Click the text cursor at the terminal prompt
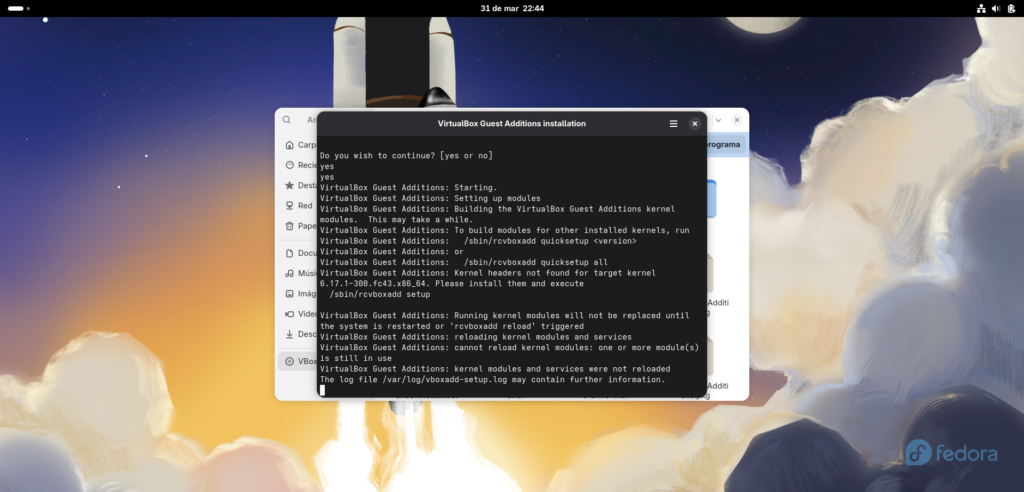Image resolution: width=1024 pixels, height=492 pixels. click(x=323, y=390)
